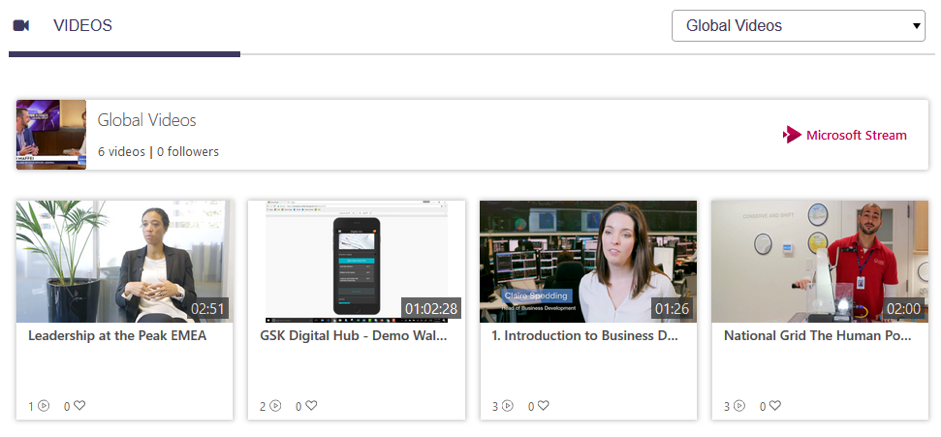Open GSK Digital Hub - Demo video title
This screenshot has height=437, width=941.
[353, 336]
